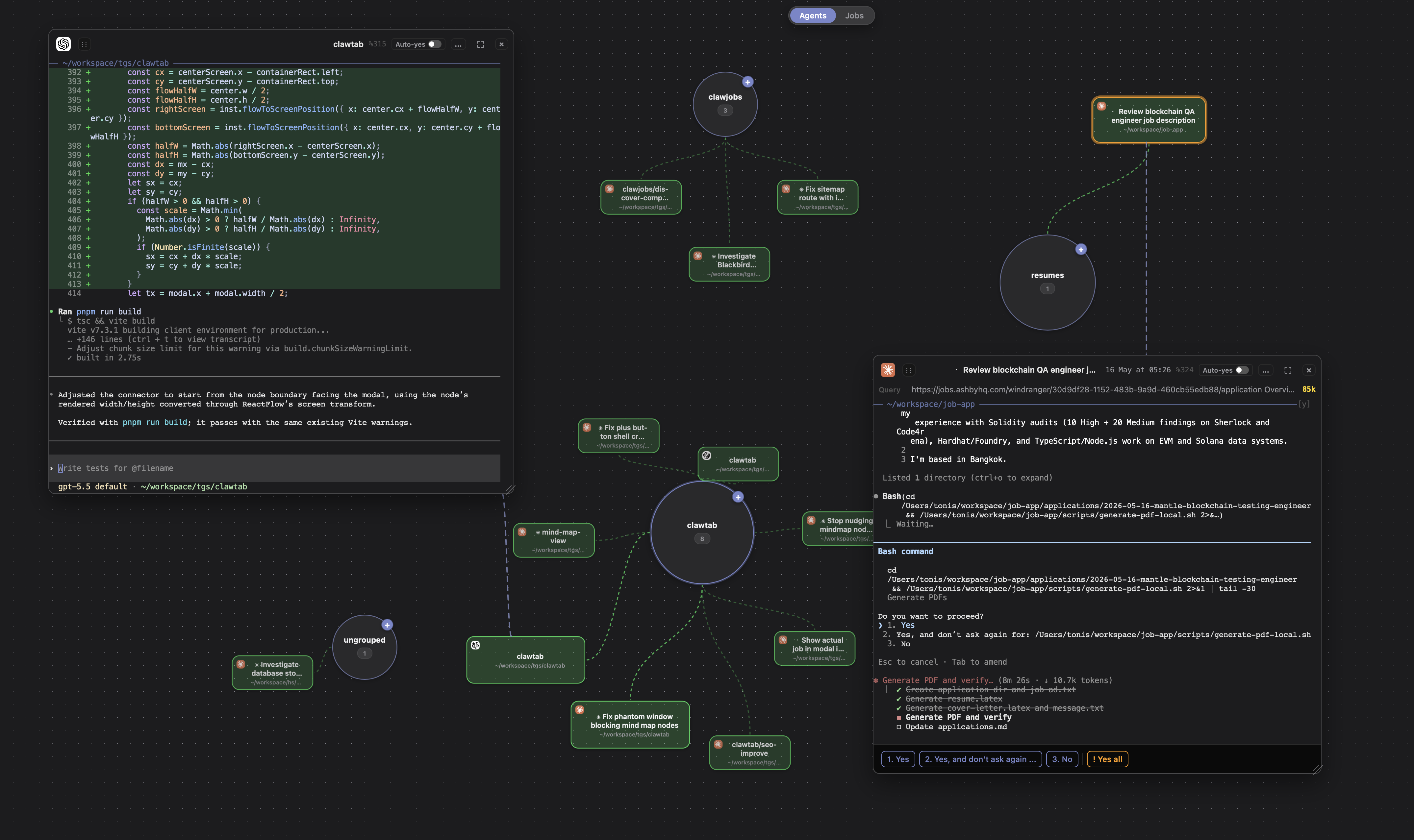Click the OpenAI logo in clawtab panel
The height and width of the screenshot is (840, 1414).
[63, 44]
